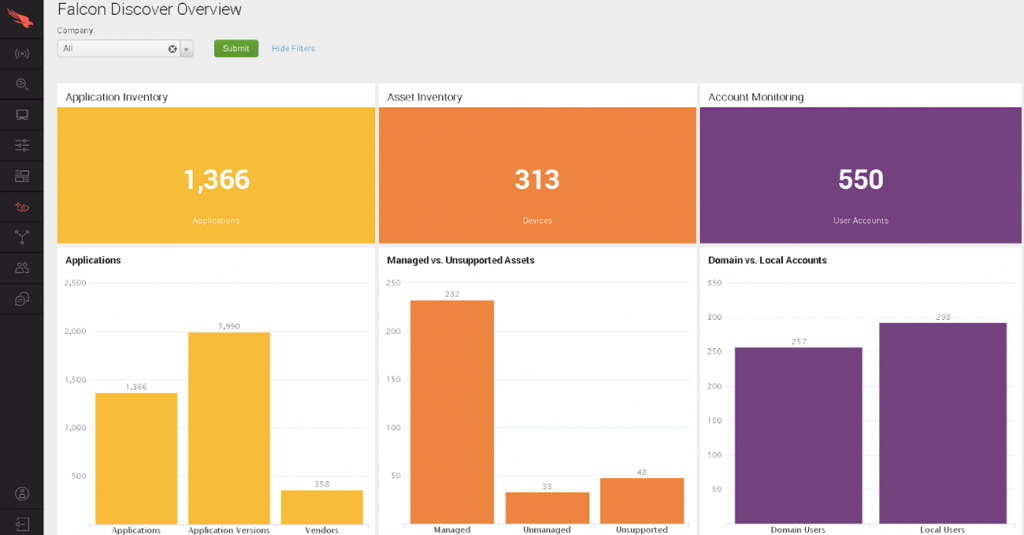Open the user profile icon

point(21,493)
